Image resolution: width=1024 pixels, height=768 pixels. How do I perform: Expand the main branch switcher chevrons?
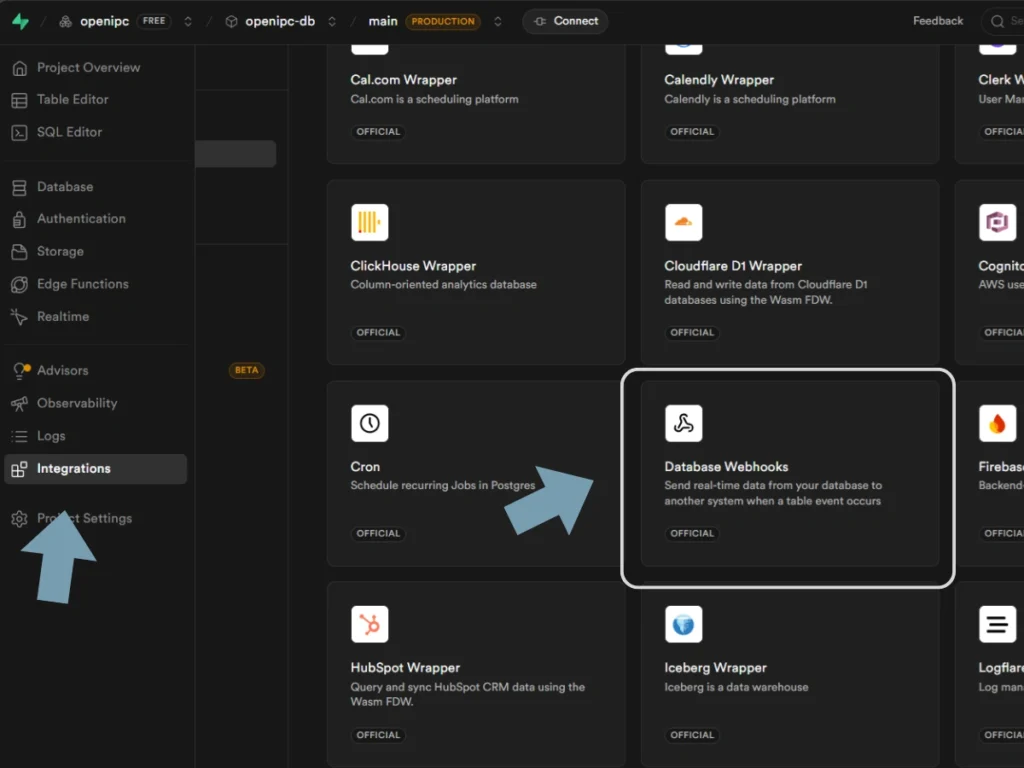498,22
